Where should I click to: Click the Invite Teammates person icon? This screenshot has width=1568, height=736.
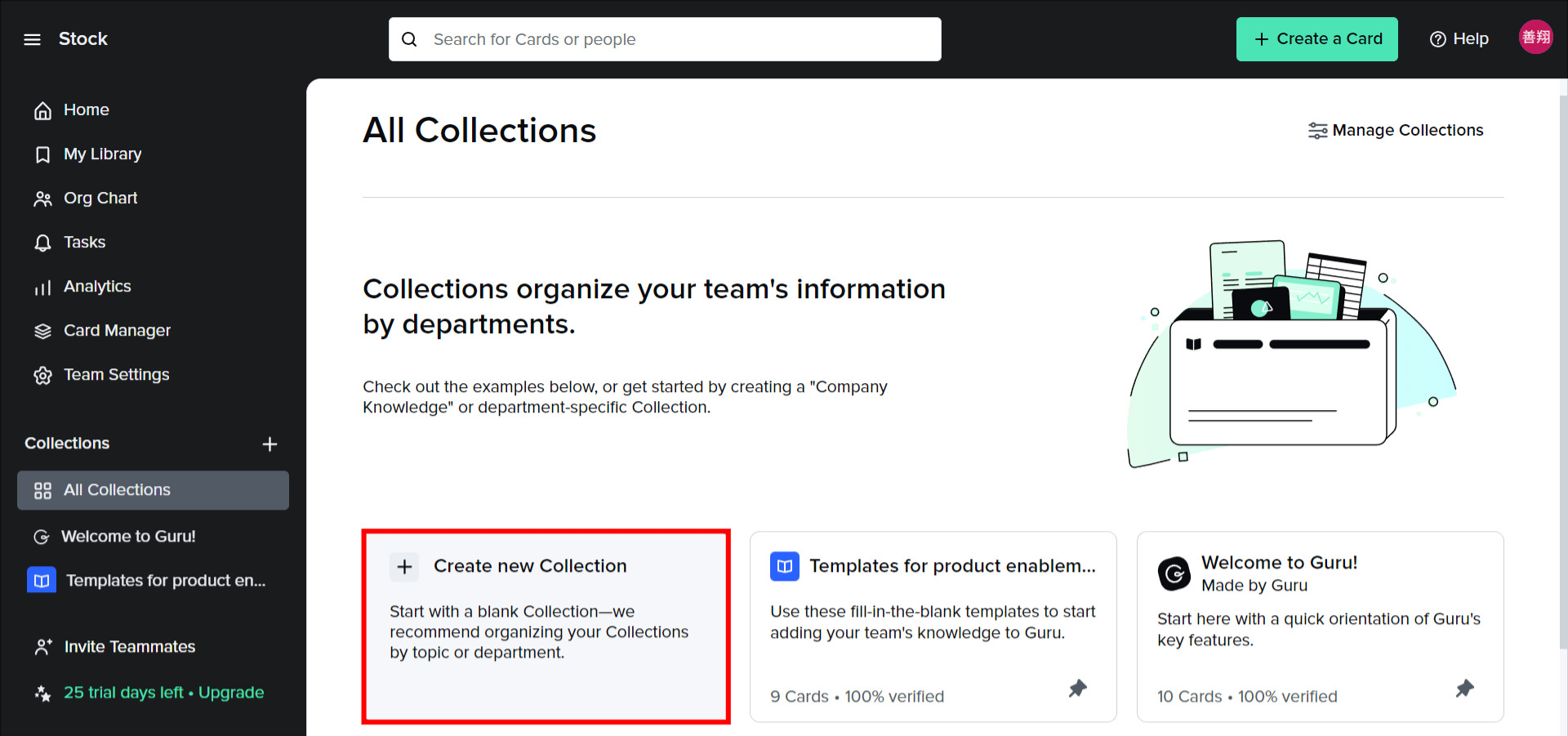pos(43,647)
